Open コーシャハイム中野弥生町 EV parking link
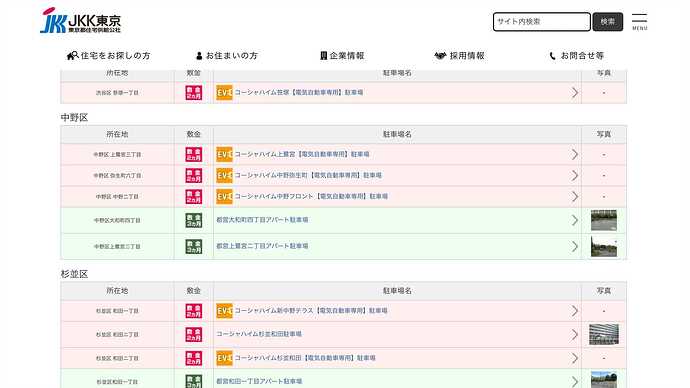Viewport: 690px width, 388px height. pyautogui.click(x=308, y=175)
